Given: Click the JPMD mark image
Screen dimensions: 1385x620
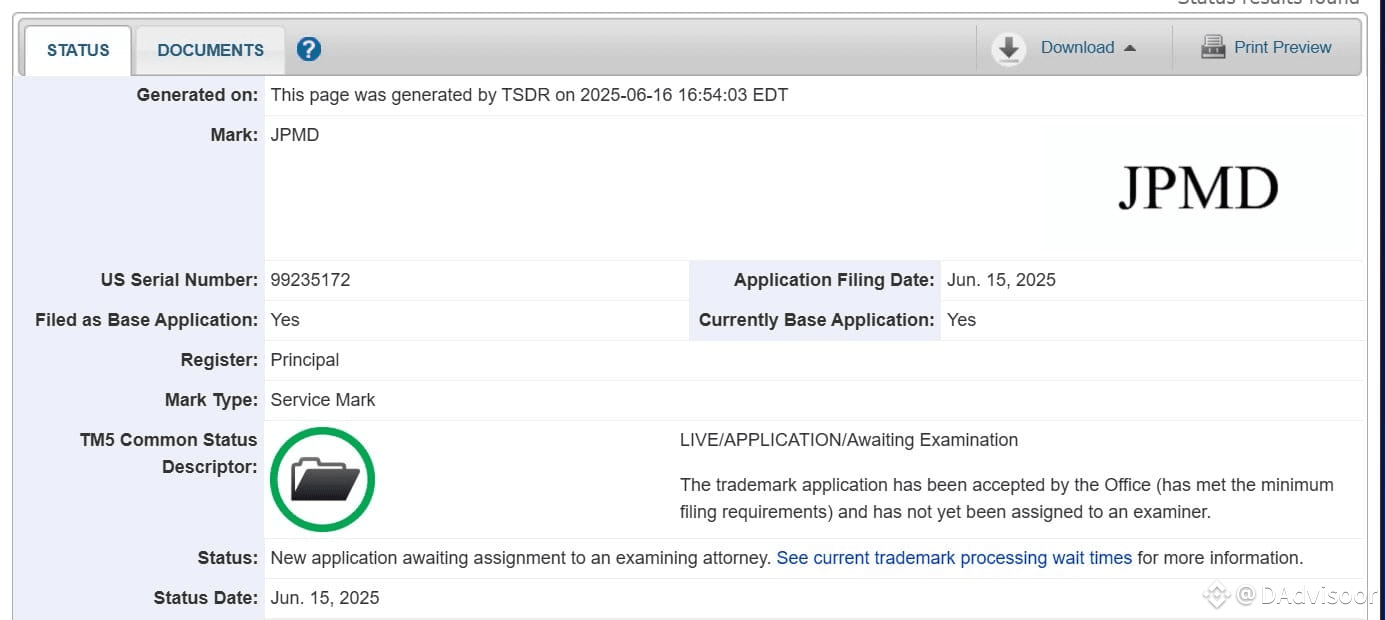Looking at the screenshot, I should tap(1198, 188).
